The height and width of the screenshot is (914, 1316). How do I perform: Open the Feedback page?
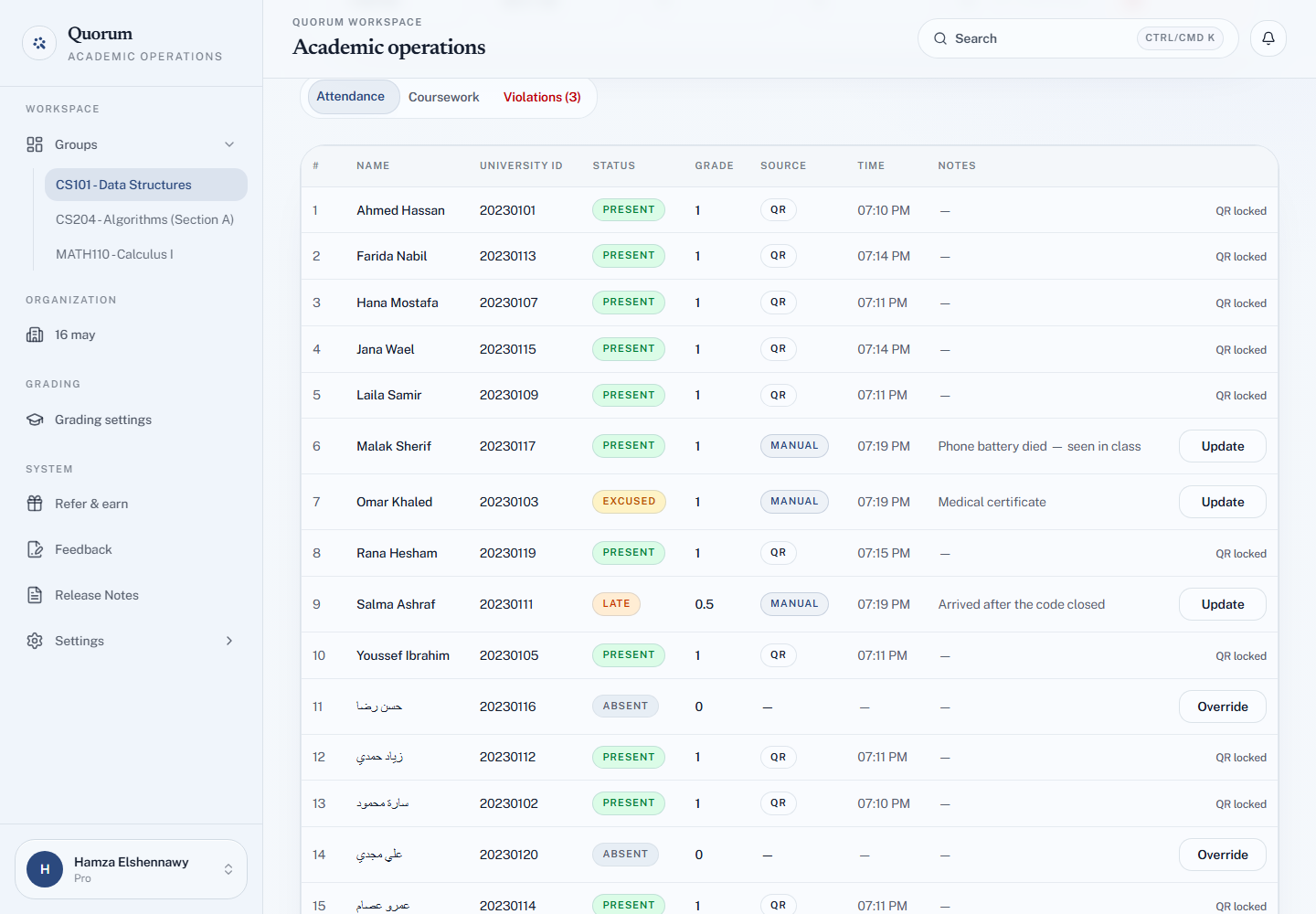coord(132,549)
